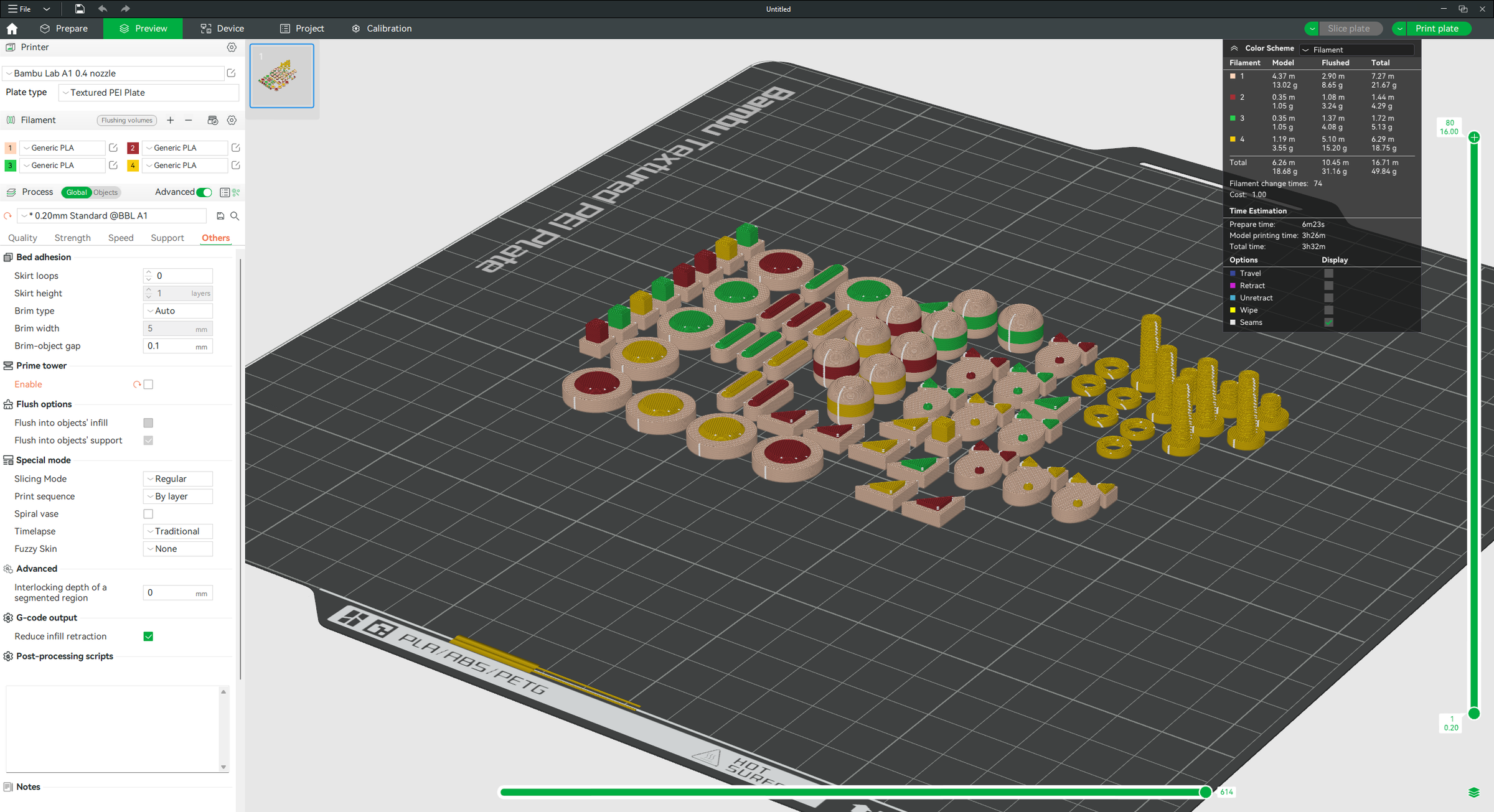Save process preset icon next to 0.20mm Standard

click(x=220, y=216)
